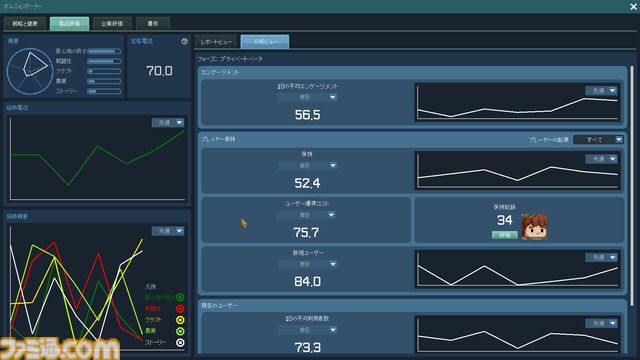Click the 75.7 user acquisition cost value

[306, 233]
